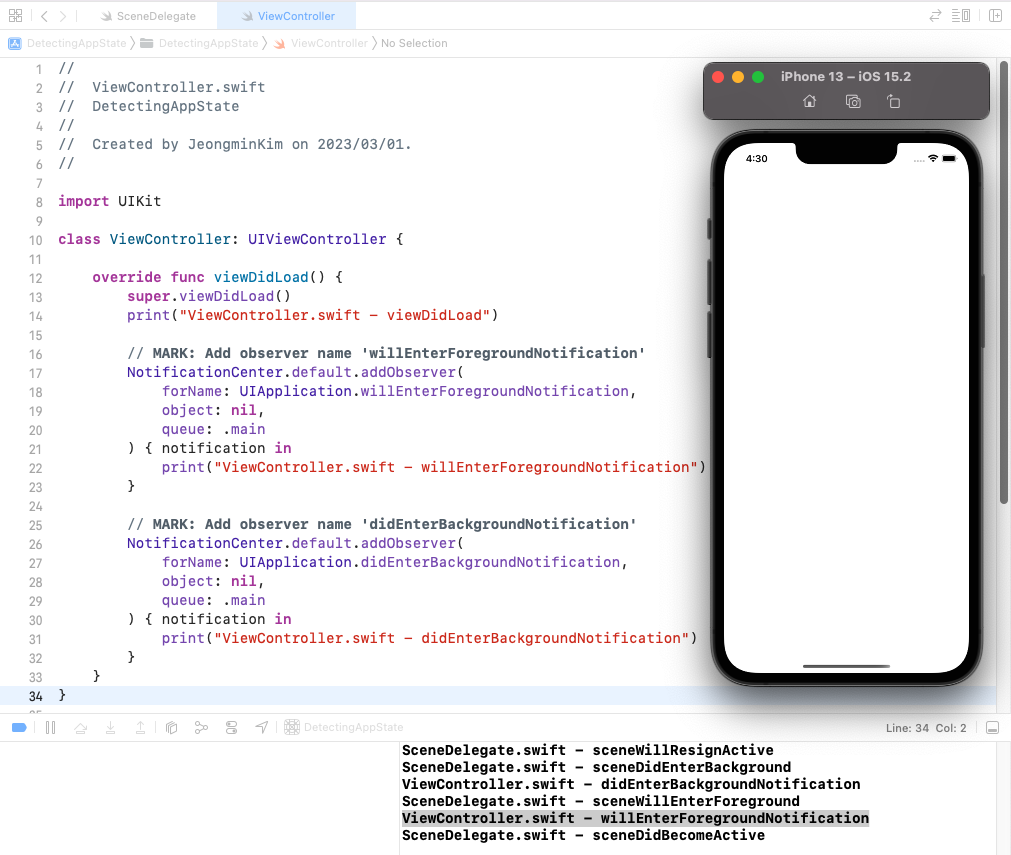Go forward in editor history
This screenshot has width=1011, height=855.
click(x=63, y=16)
